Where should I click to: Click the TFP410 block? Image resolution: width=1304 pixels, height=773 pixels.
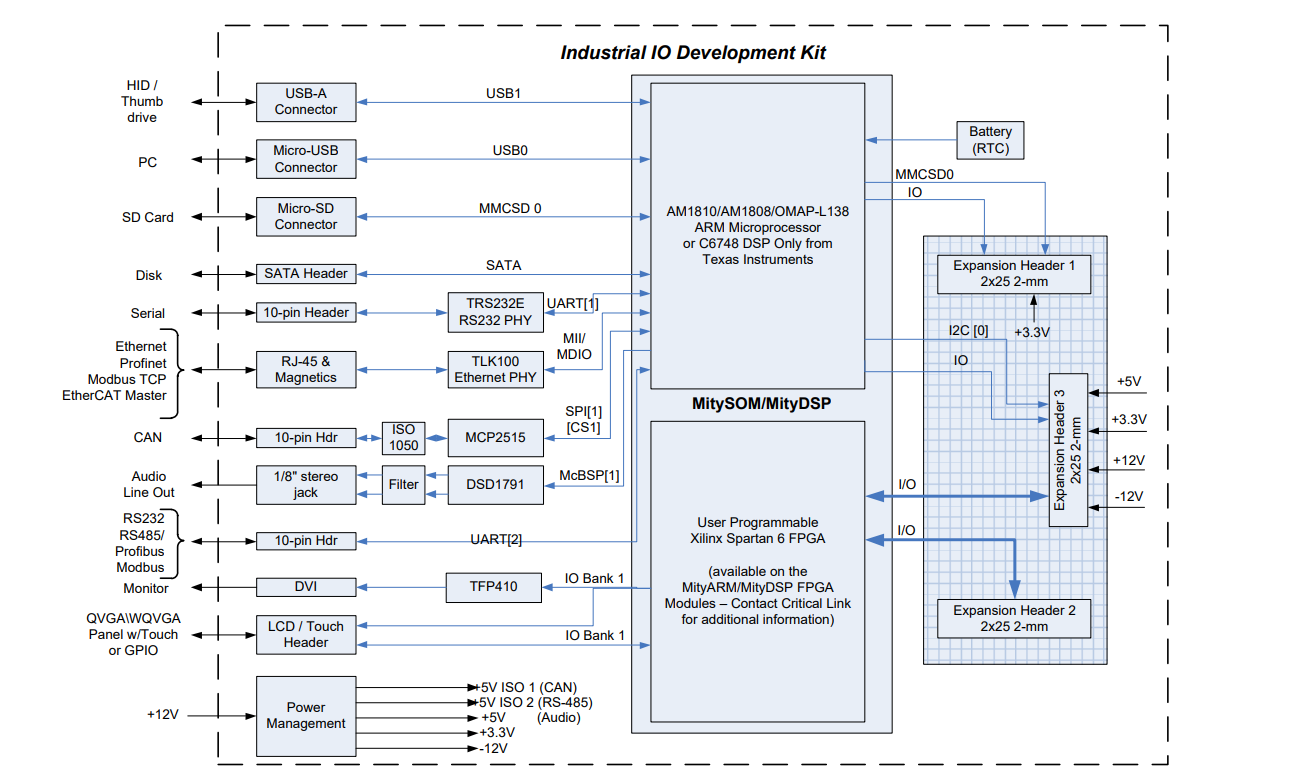click(495, 586)
